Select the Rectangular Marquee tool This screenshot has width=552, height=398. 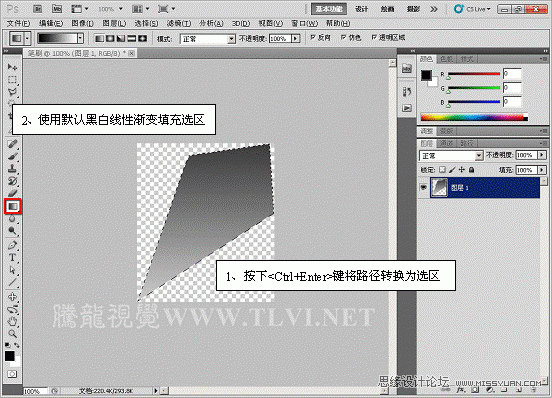(12, 80)
